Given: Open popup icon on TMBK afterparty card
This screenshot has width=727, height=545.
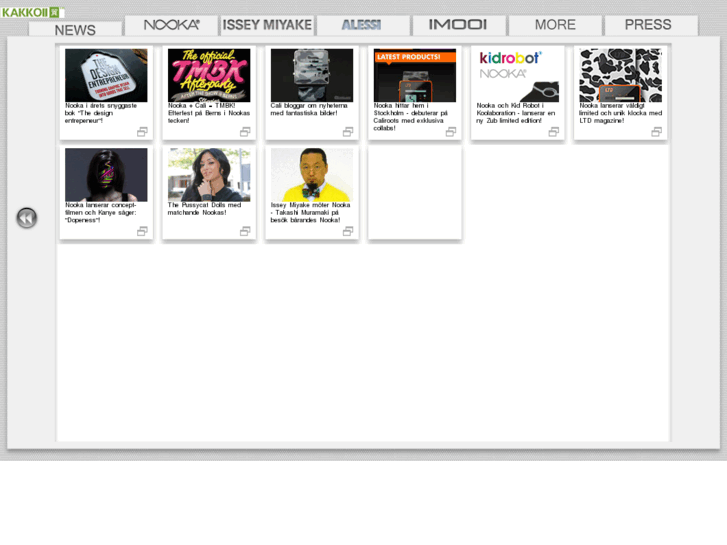Looking at the screenshot, I should tap(245, 132).
